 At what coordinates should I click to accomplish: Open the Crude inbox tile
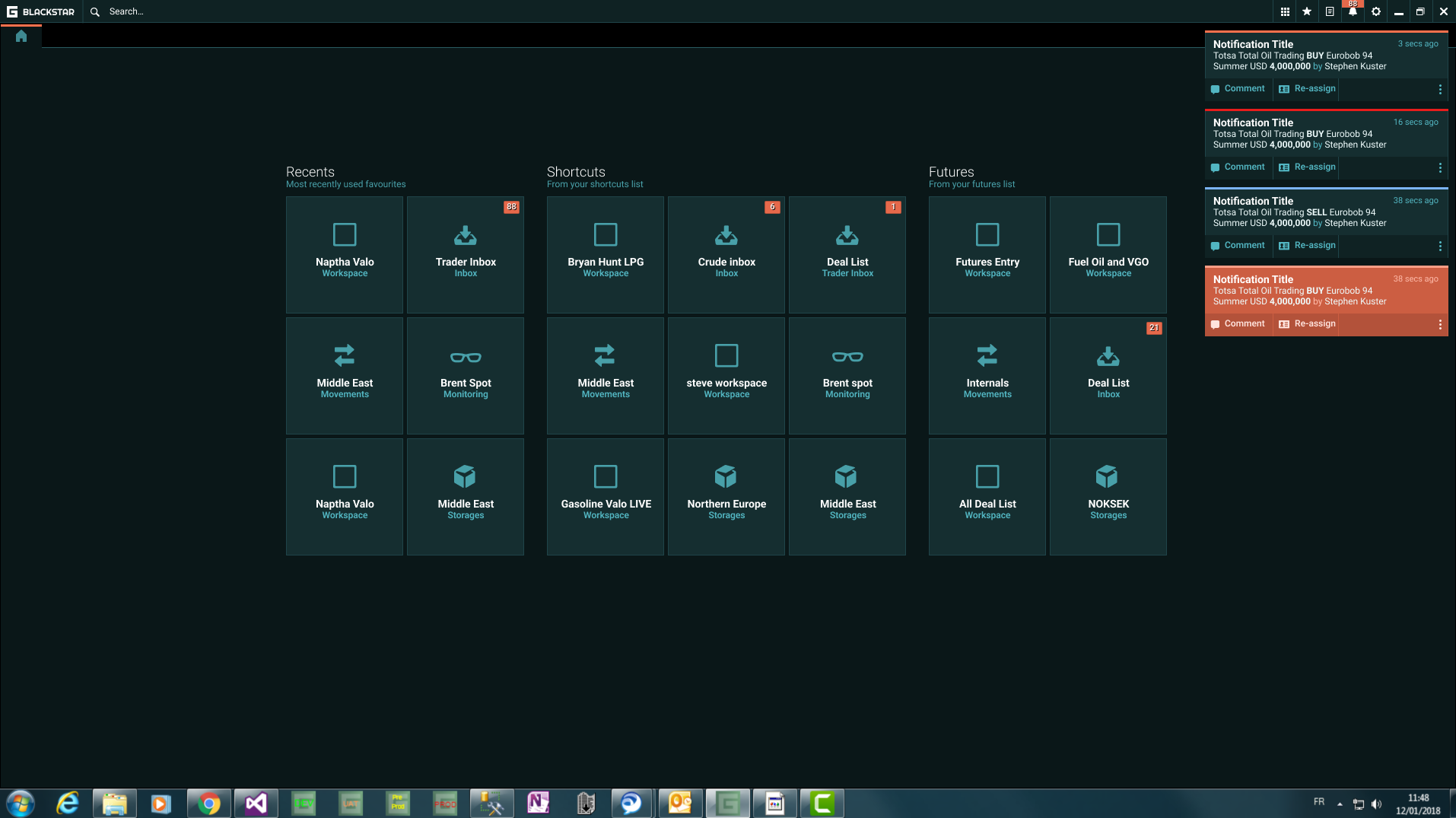click(726, 254)
